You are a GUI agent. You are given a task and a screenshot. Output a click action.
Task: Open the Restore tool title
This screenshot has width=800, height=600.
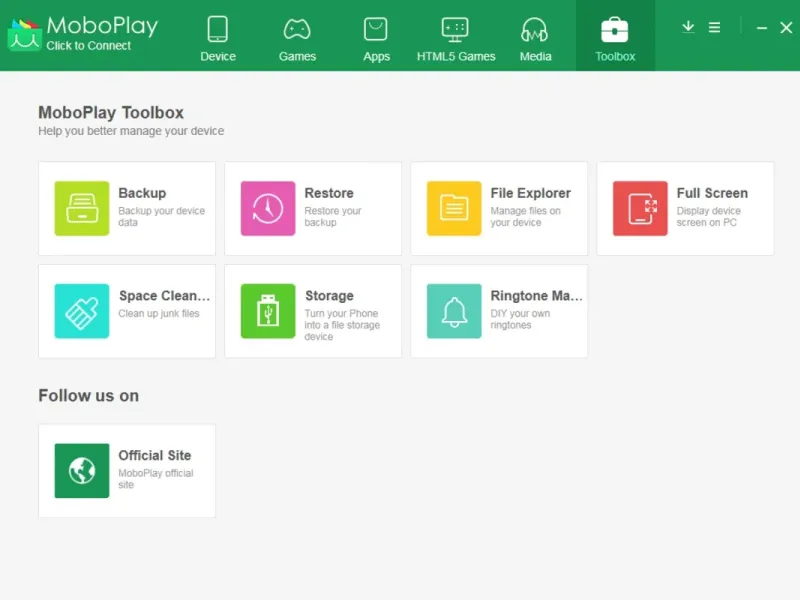tap(329, 193)
